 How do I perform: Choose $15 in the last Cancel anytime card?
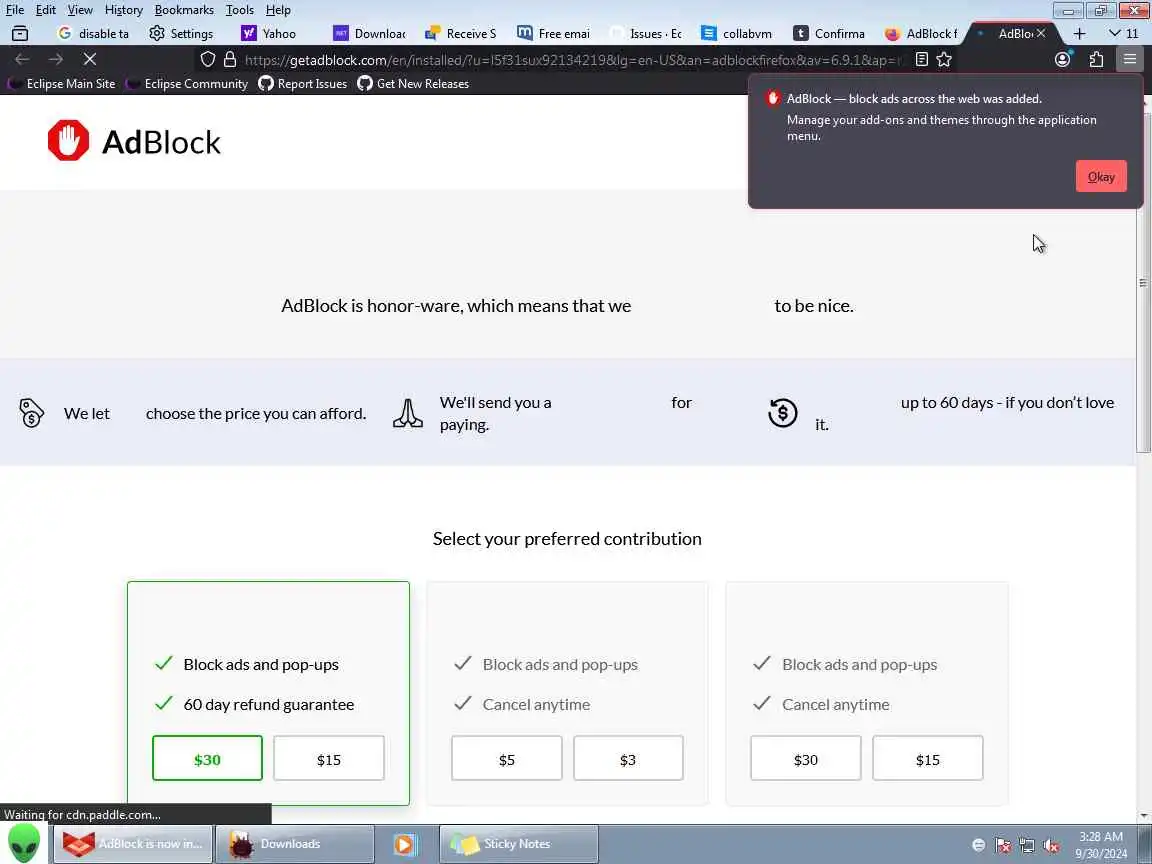point(927,758)
